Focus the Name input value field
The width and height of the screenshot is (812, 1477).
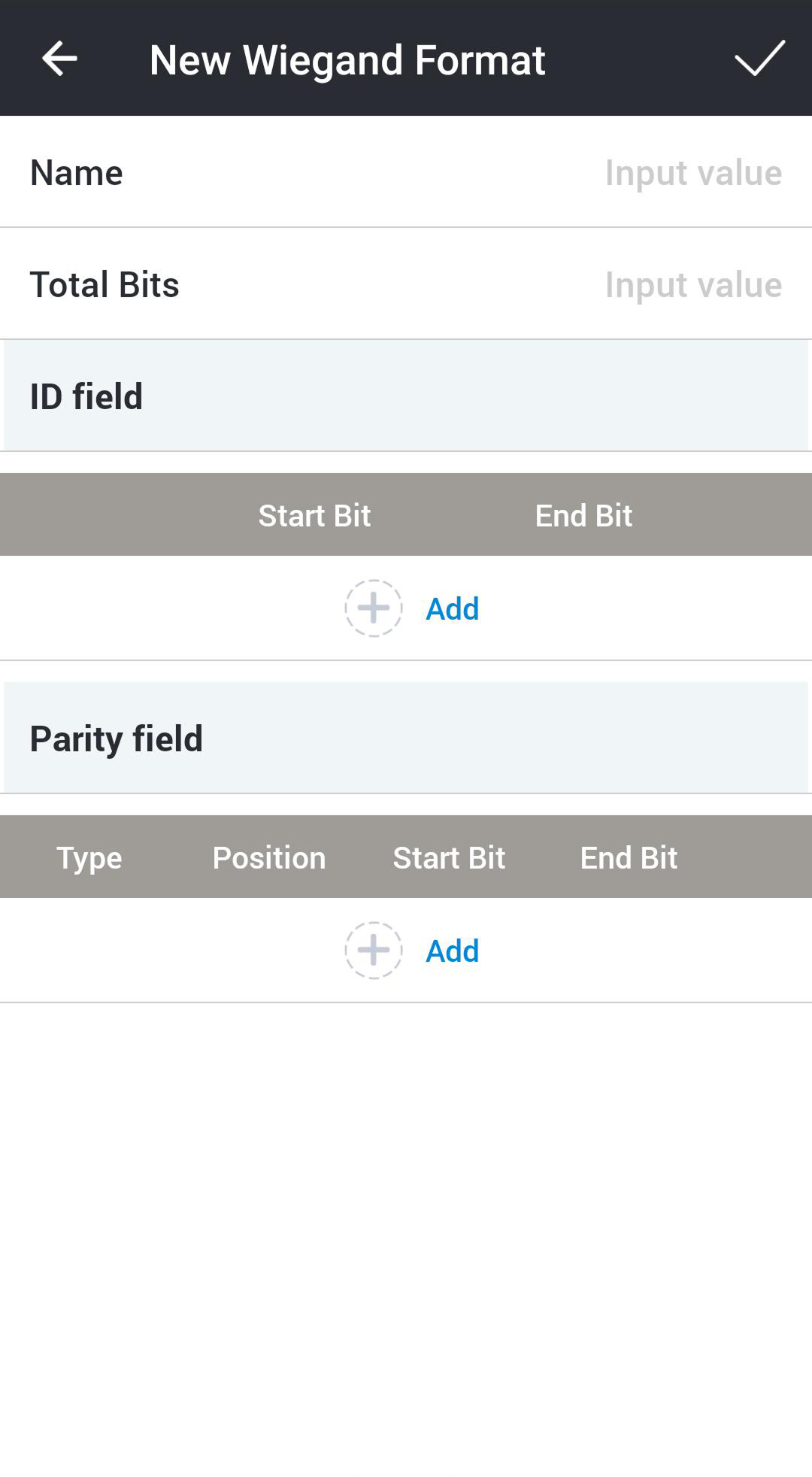pyautogui.click(x=692, y=173)
